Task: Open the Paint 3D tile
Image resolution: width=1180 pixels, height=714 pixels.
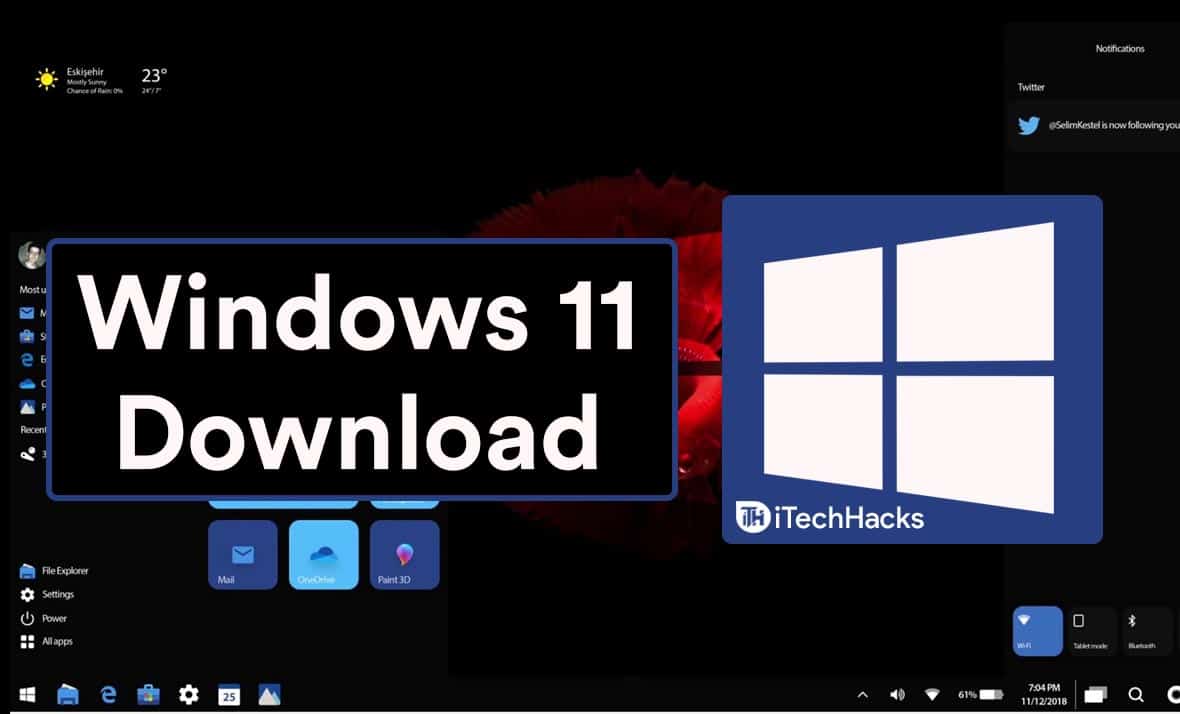Action: 404,555
